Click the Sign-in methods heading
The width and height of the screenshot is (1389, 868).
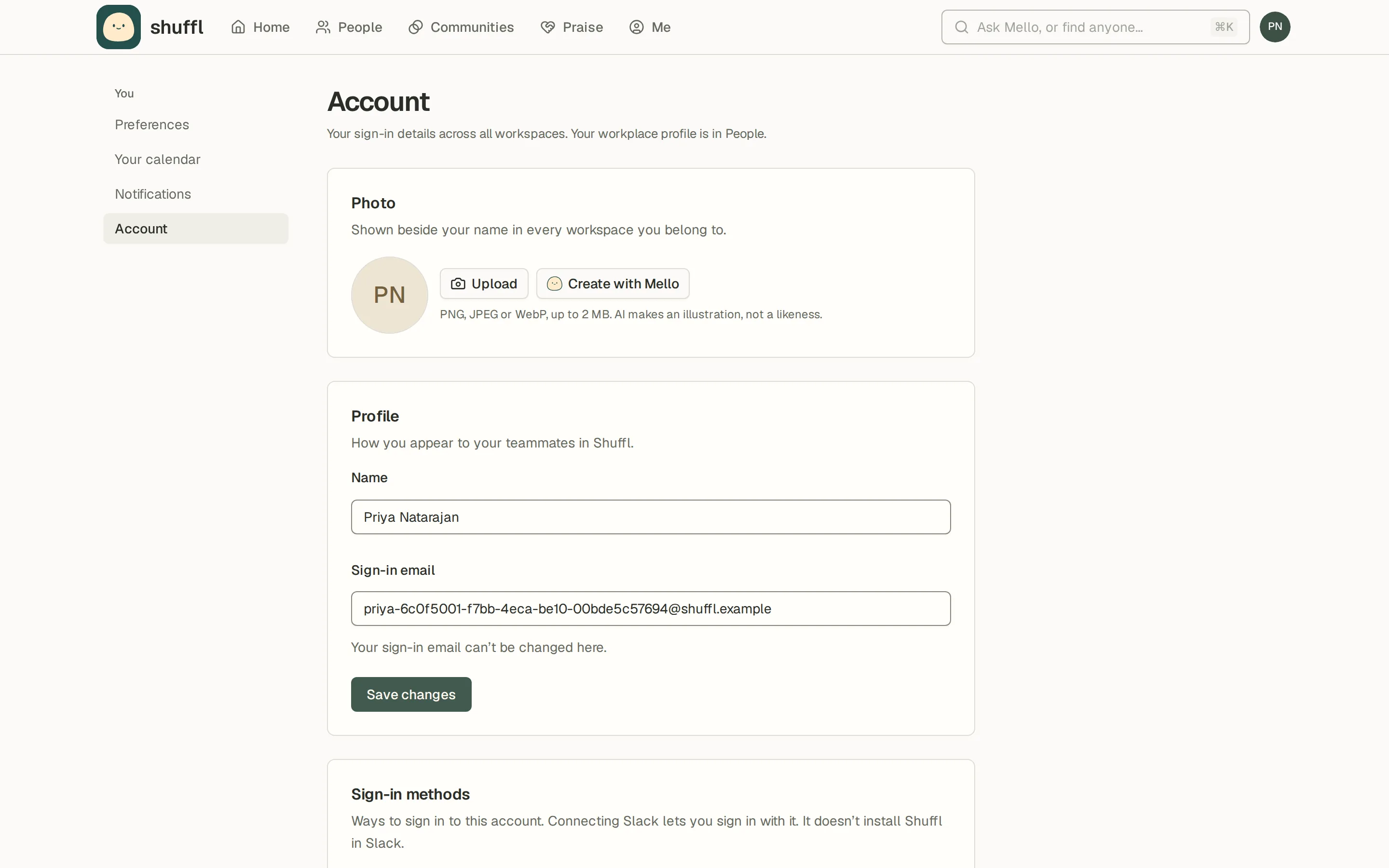click(x=410, y=794)
